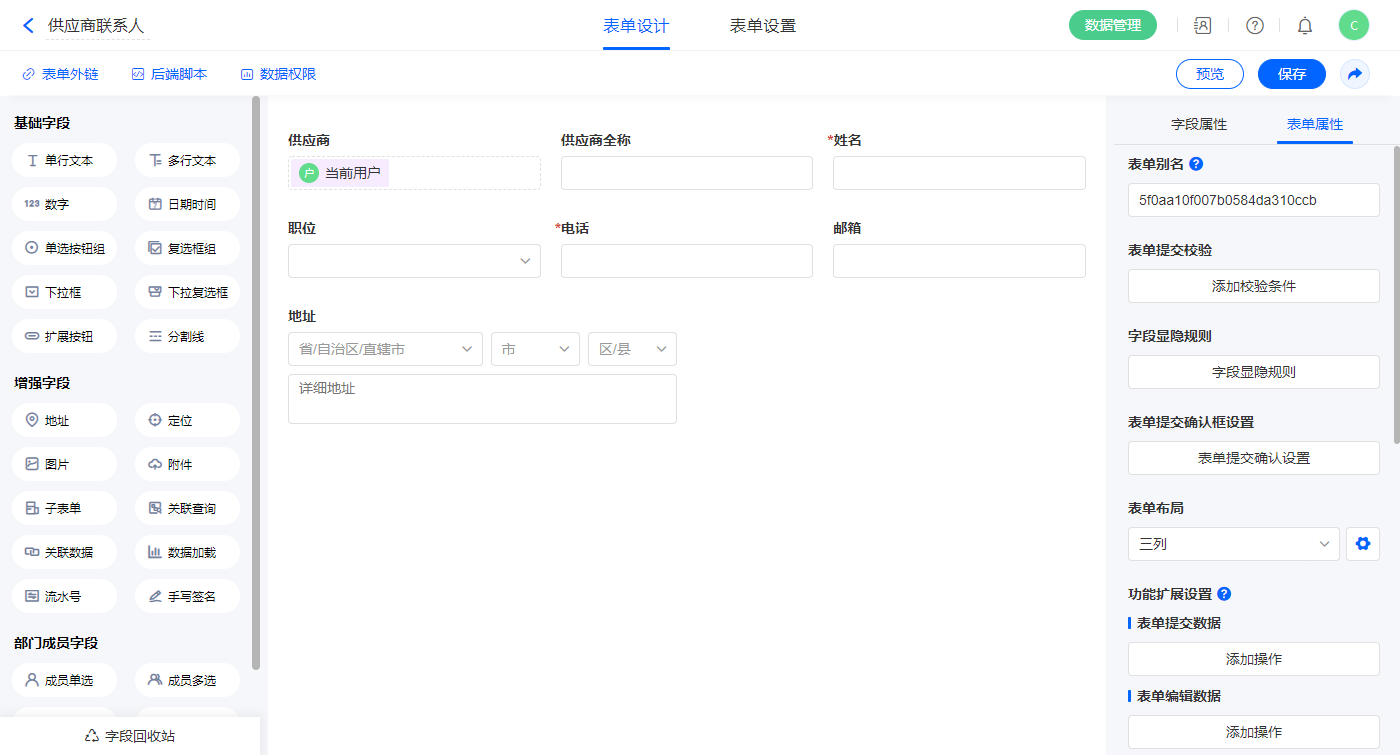Expand the 职位 dropdown
The width and height of the screenshot is (1400, 755).
414,261
